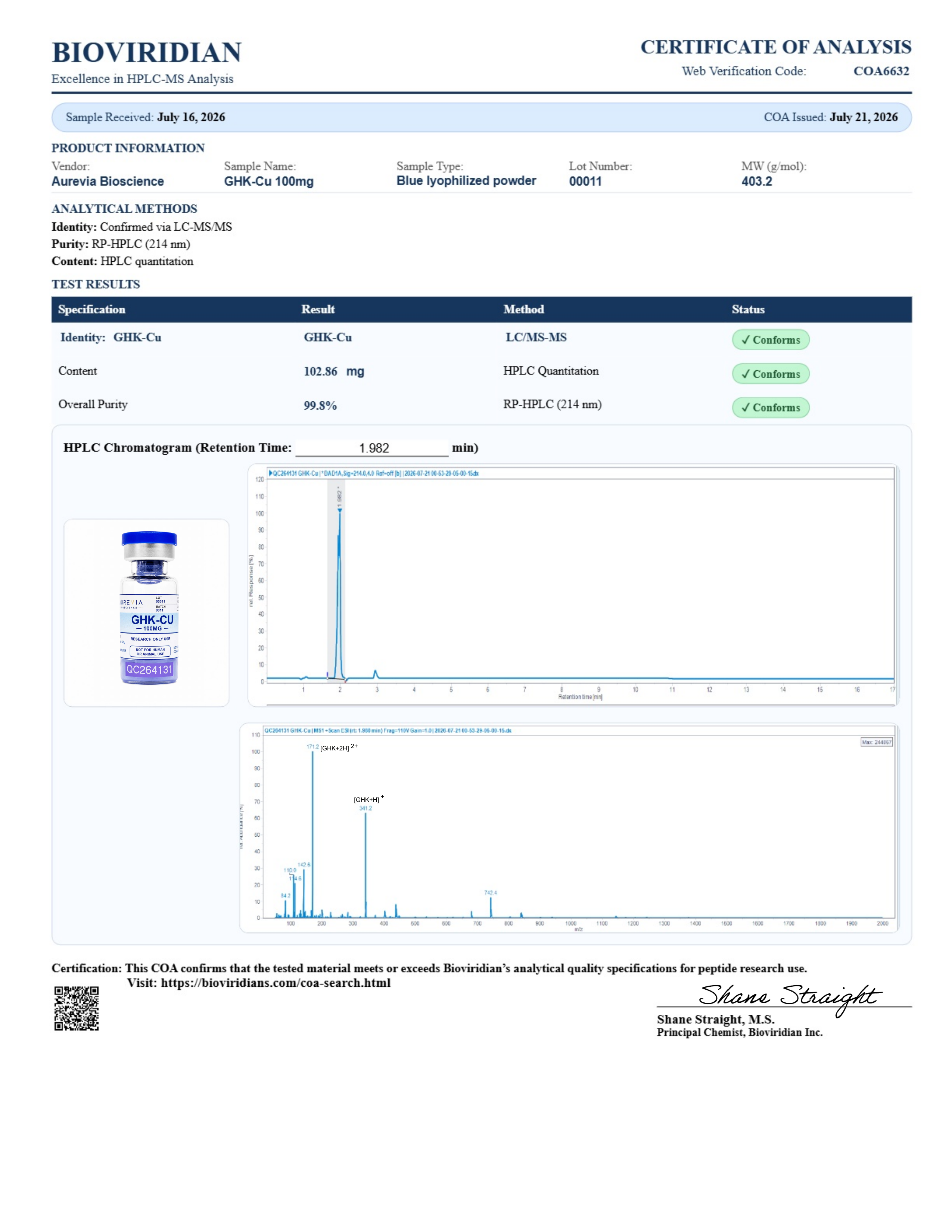Click the Max: 244857 box in mass spectrum

[x=877, y=742]
